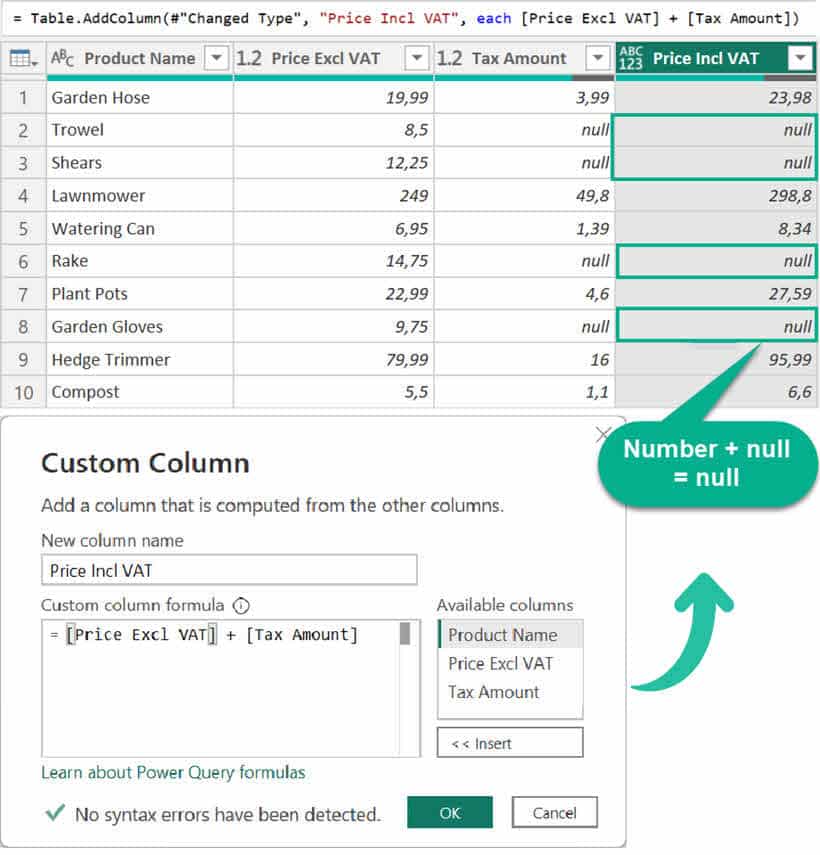820x855 pixels.
Task: Click the green syntax check icon
Action: coord(53,814)
